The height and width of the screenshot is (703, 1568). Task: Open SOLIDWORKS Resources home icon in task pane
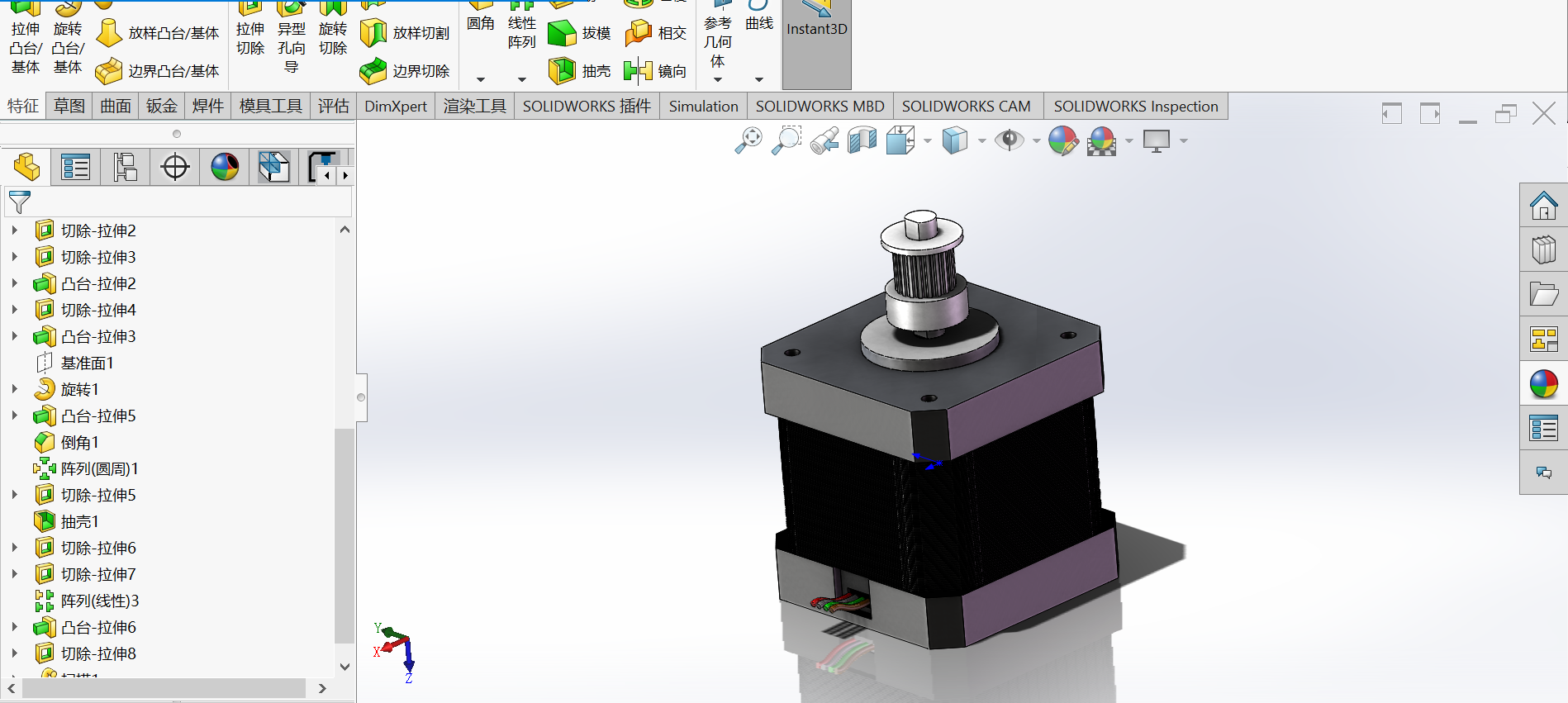point(1543,205)
